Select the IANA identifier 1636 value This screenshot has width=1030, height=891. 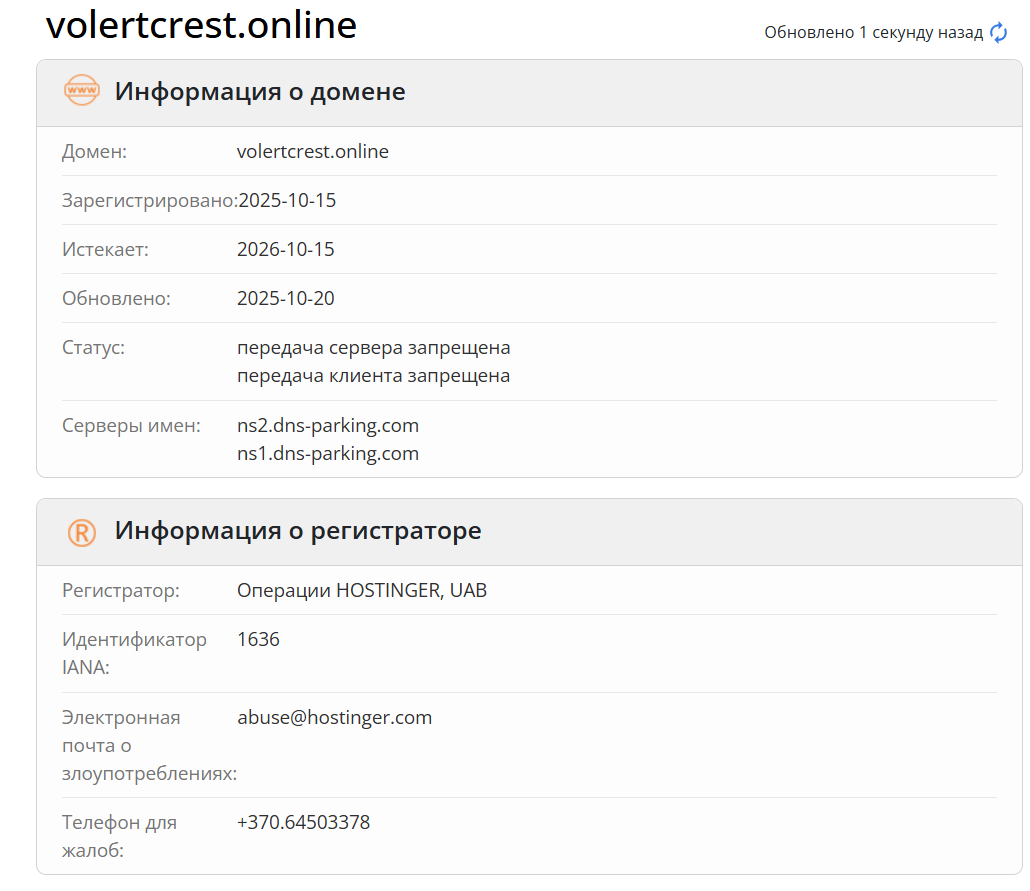258,639
